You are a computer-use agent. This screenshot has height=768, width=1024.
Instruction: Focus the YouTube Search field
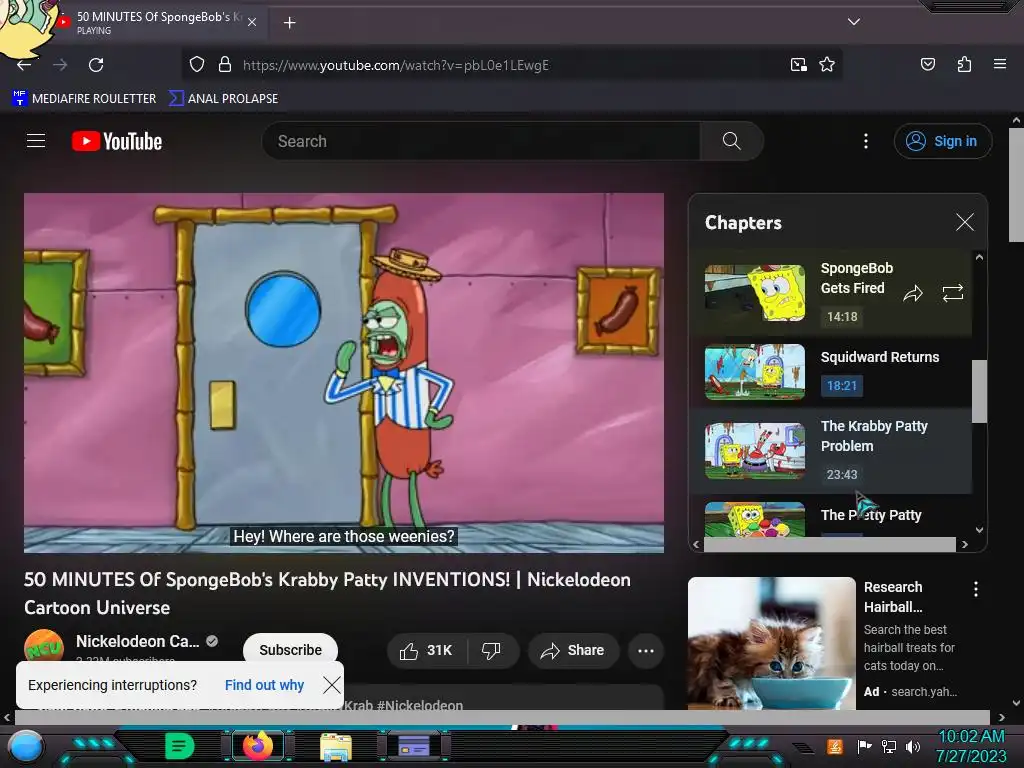click(481, 141)
